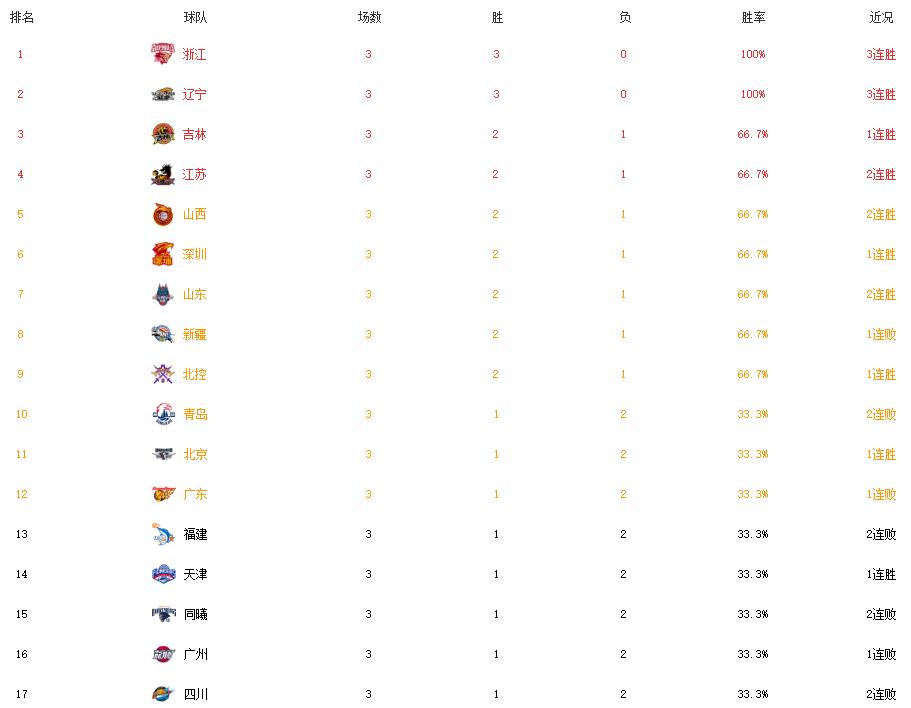Open the 北京 team name link
Image resolution: width=911 pixels, height=708 pixels.
pos(195,454)
